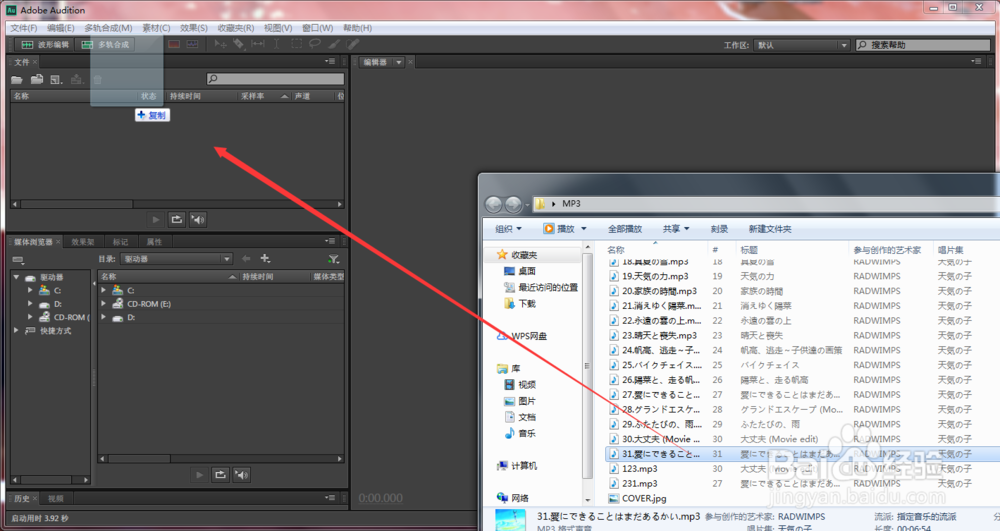The height and width of the screenshot is (531, 1000).
Task: Switch to the 效果架 tab
Action: tap(82, 242)
